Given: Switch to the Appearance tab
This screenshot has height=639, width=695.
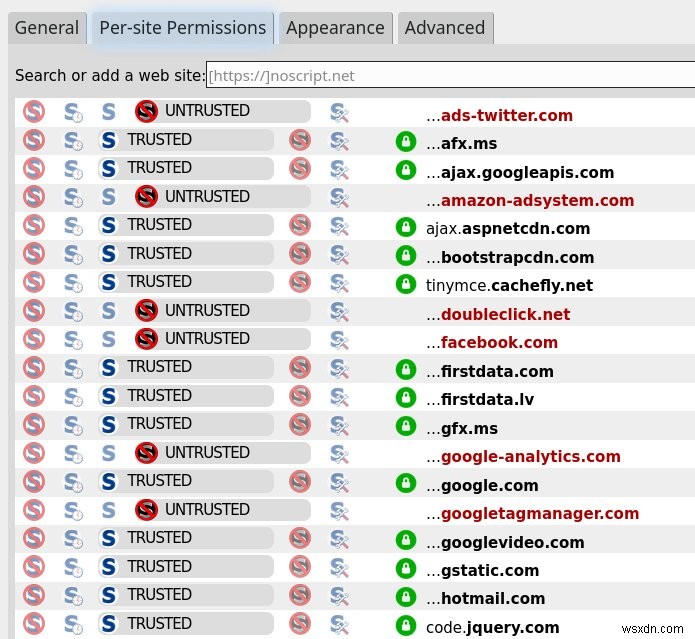Looking at the screenshot, I should click(336, 28).
